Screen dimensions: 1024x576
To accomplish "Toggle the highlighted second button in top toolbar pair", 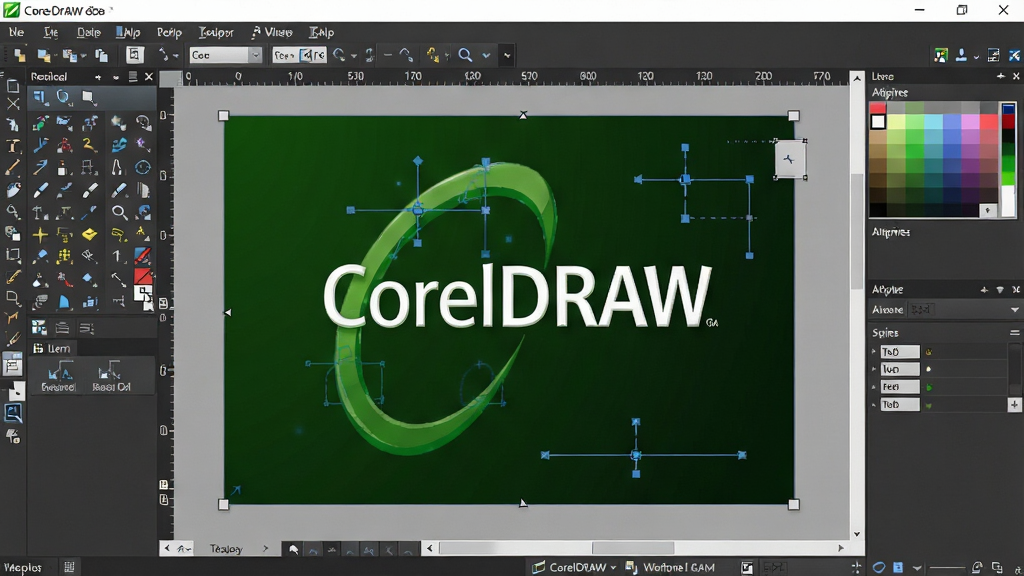I will pyautogui.click(x=313, y=55).
